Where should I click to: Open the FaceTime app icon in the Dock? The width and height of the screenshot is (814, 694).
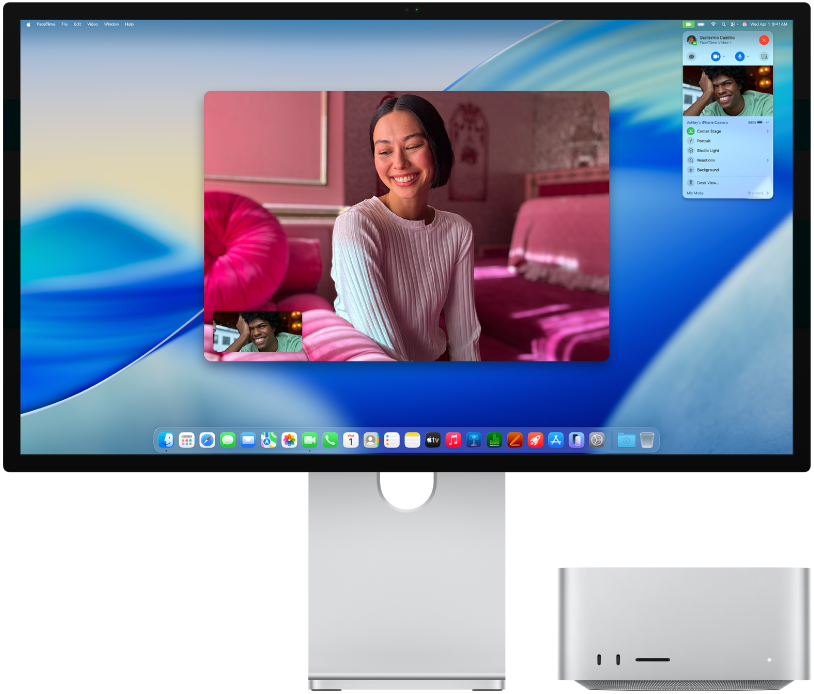(x=309, y=438)
